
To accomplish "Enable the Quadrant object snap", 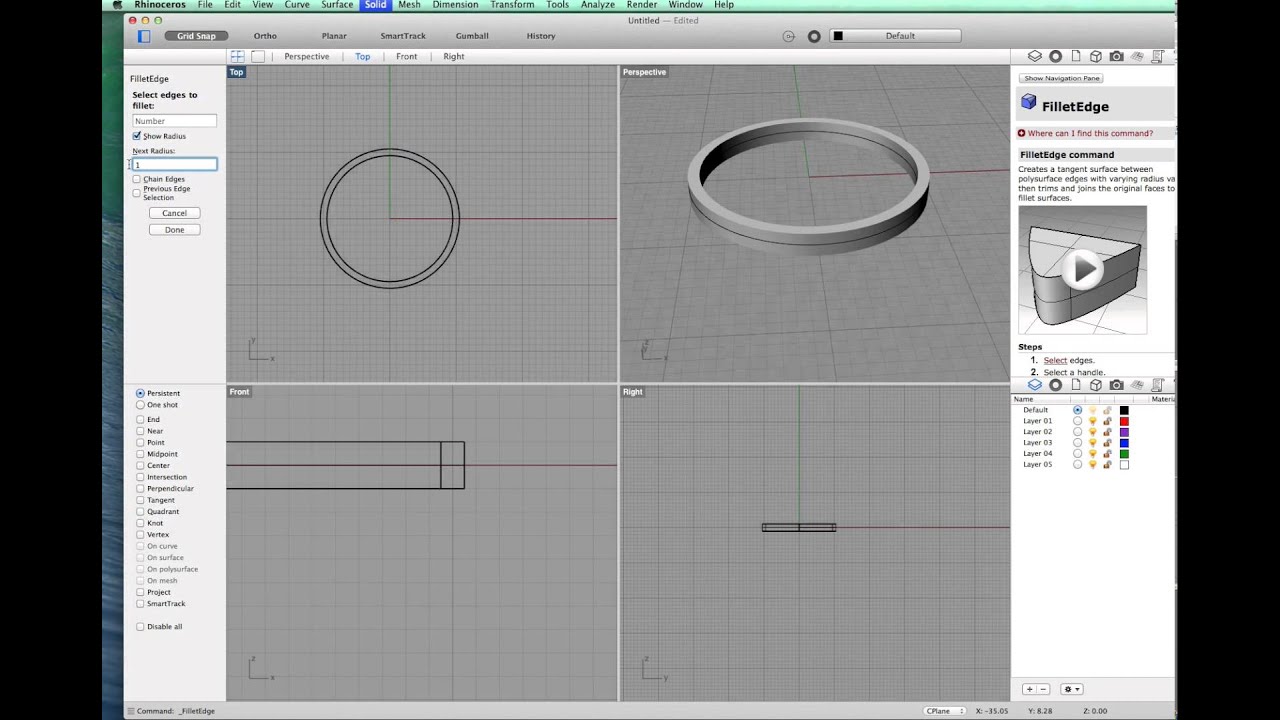I will click(x=140, y=511).
